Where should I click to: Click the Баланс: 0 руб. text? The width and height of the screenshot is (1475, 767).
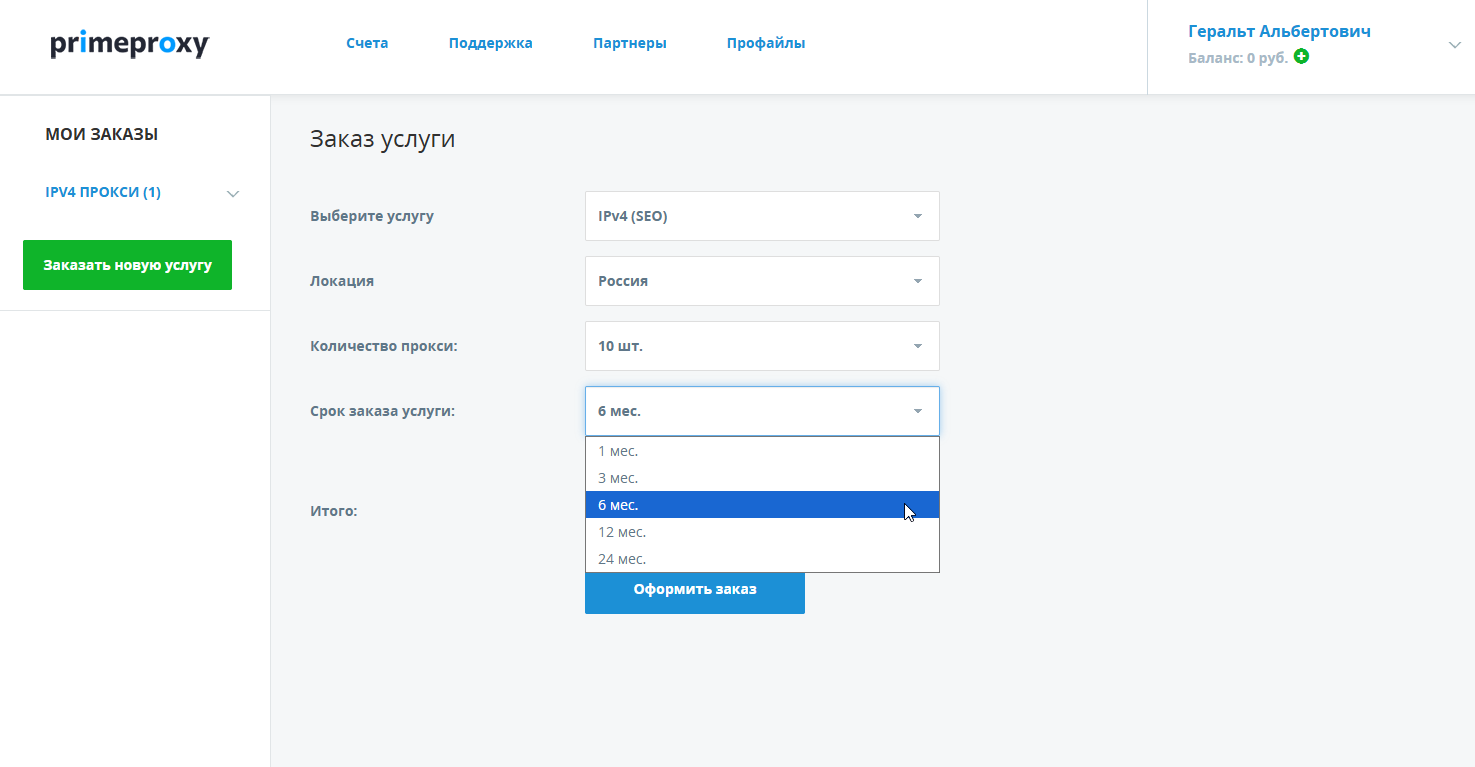click(1238, 58)
